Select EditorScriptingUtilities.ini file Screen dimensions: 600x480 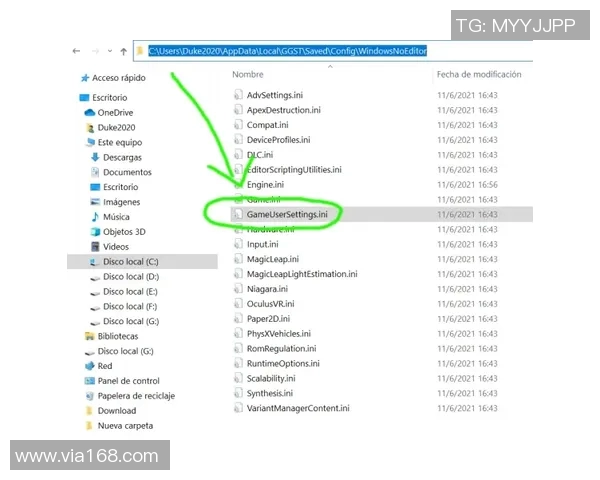[x=294, y=170]
